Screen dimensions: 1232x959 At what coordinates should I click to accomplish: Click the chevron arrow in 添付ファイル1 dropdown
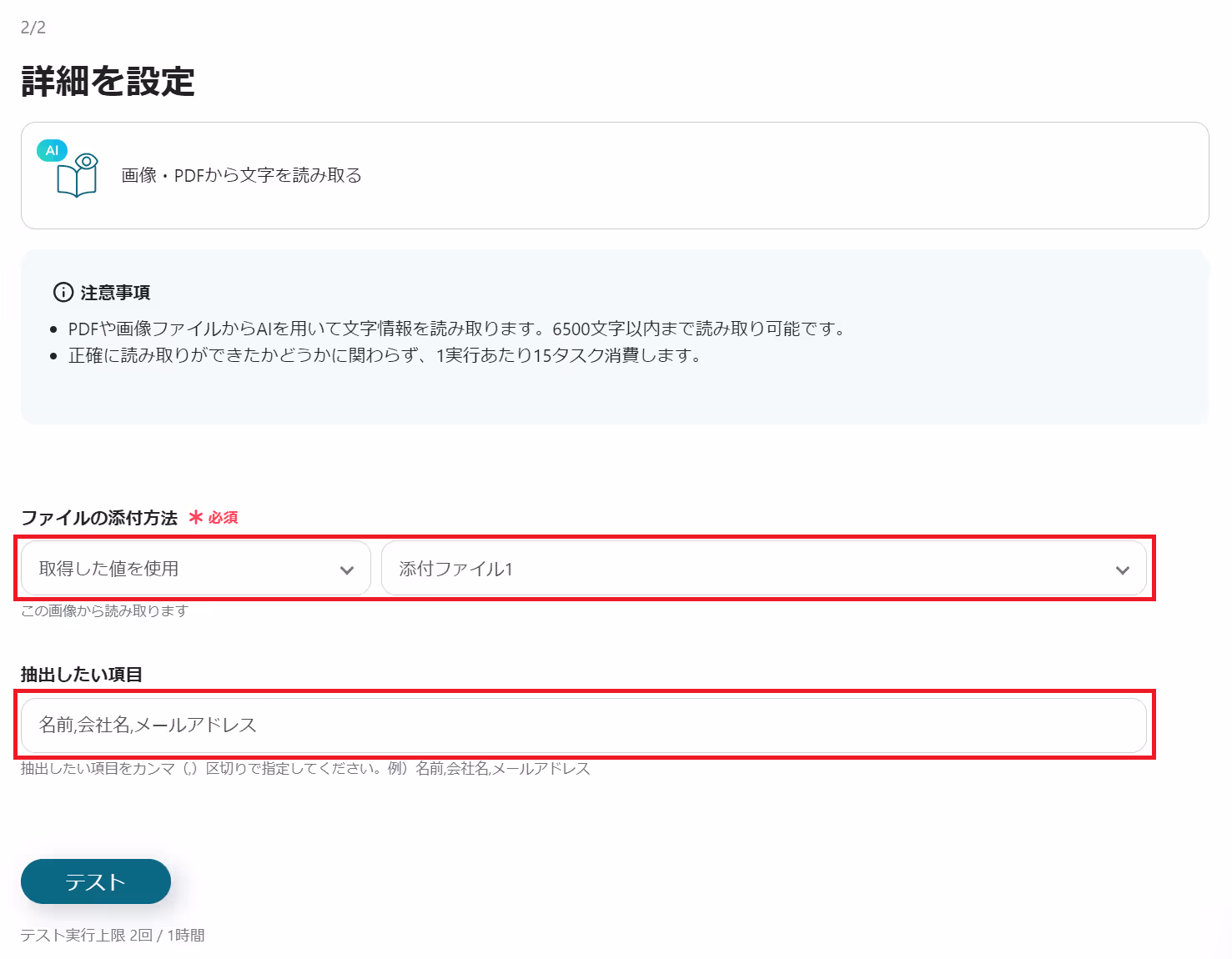click(x=1123, y=570)
